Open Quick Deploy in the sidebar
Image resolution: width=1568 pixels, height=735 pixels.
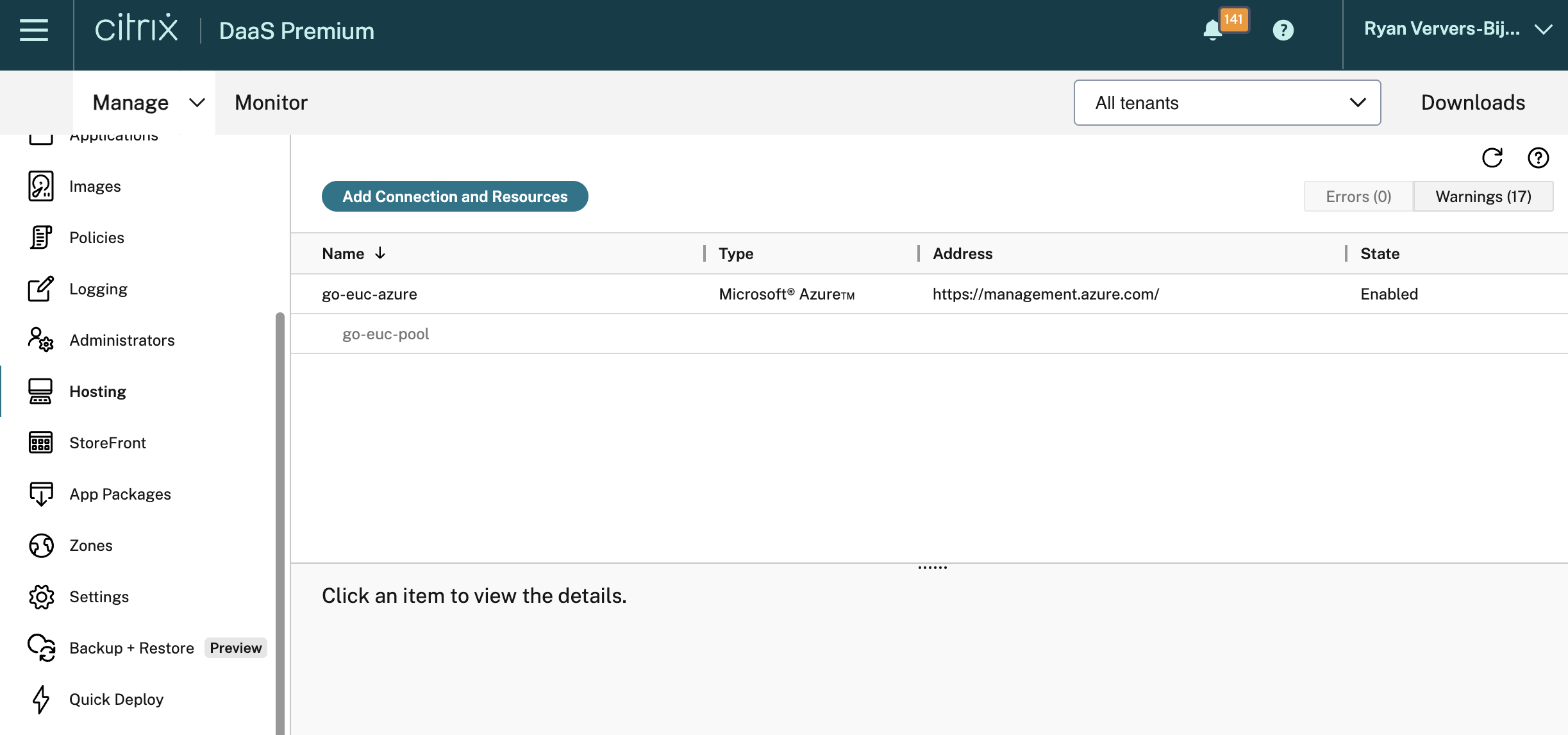pos(116,699)
